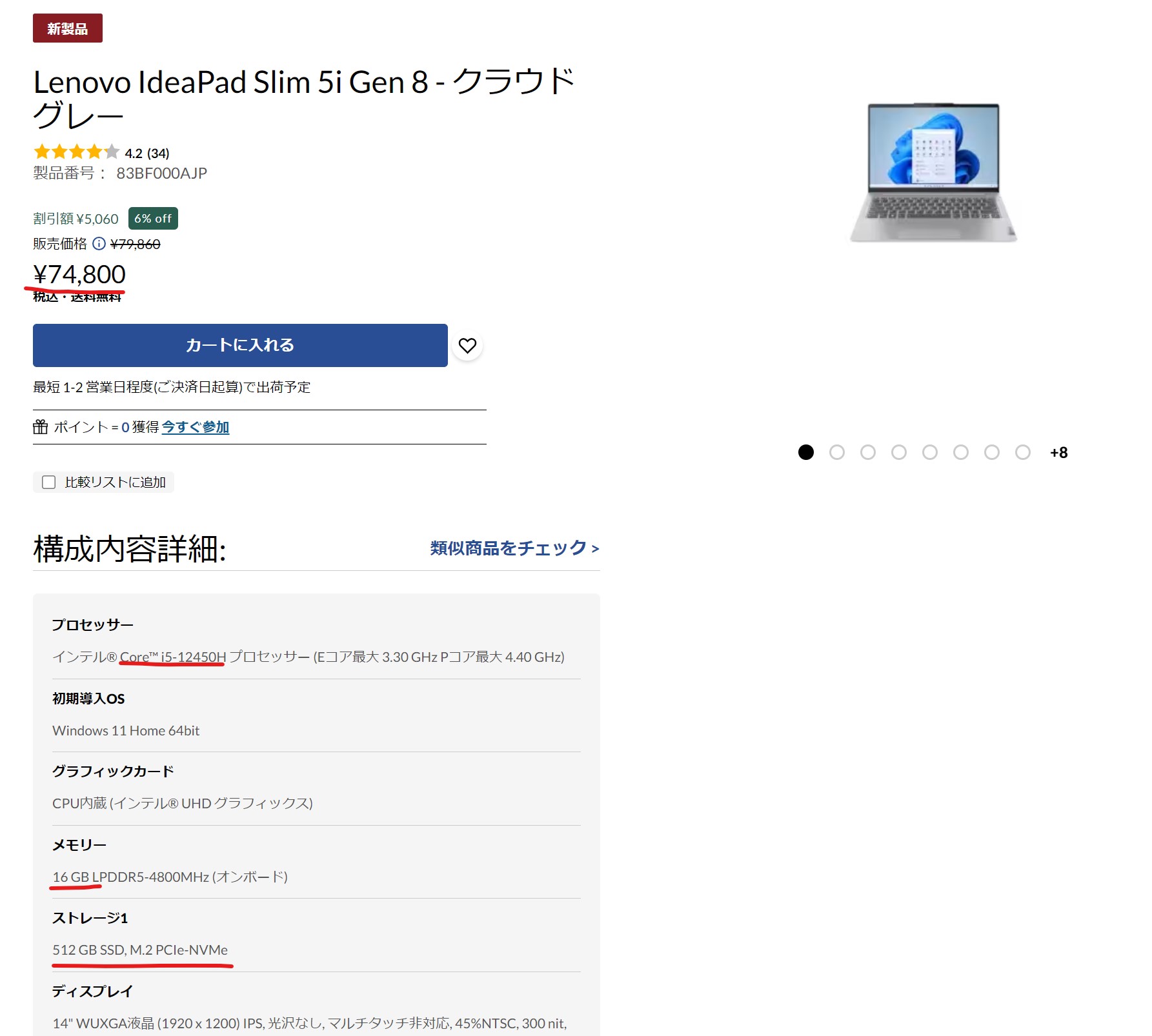Click 16 GB LPDDR5-4800MHz memory spec
This screenshot has width=1152, height=1036.
(x=170, y=877)
